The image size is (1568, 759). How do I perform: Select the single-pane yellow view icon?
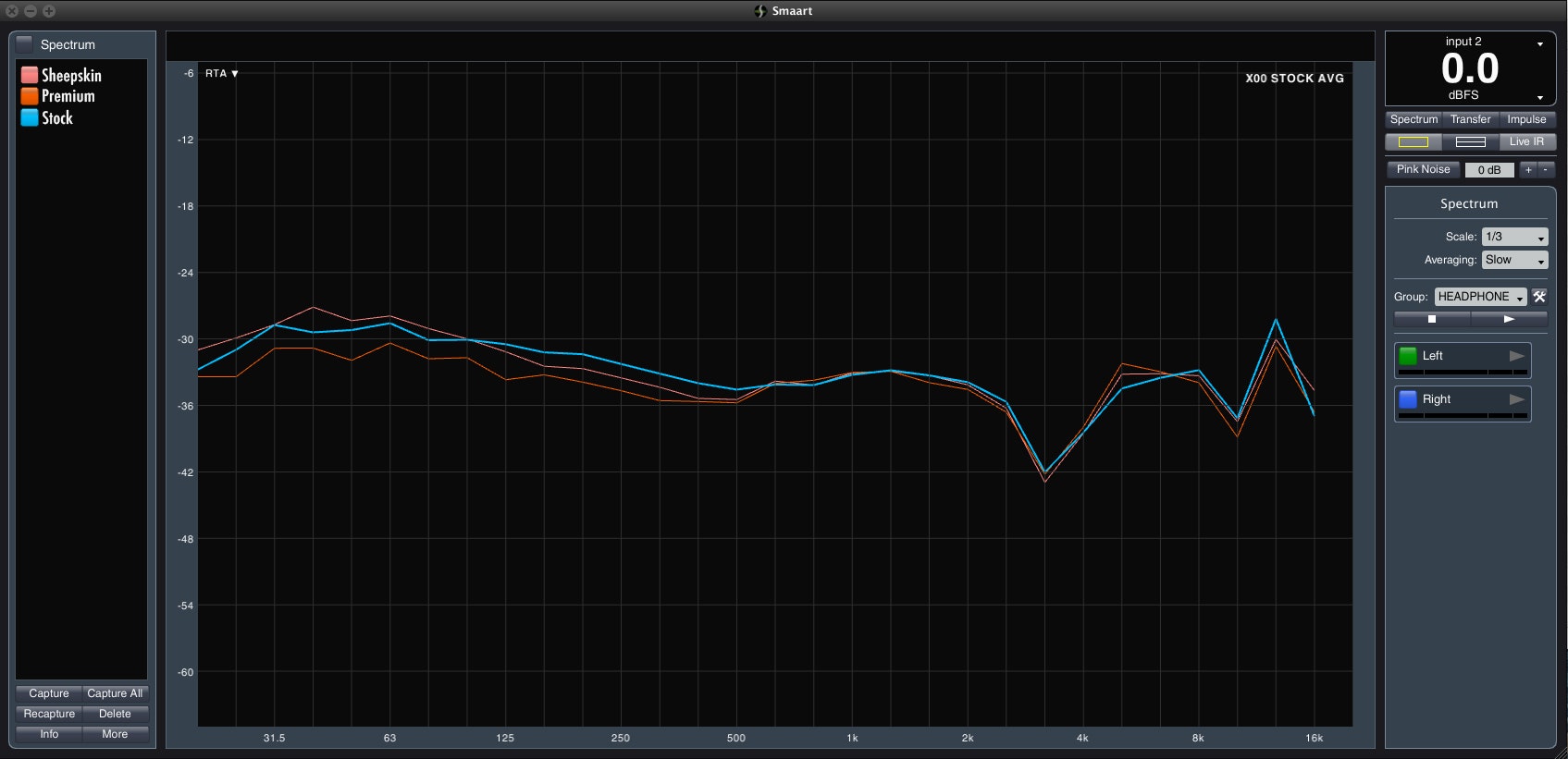pyautogui.click(x=1413, y=141)
